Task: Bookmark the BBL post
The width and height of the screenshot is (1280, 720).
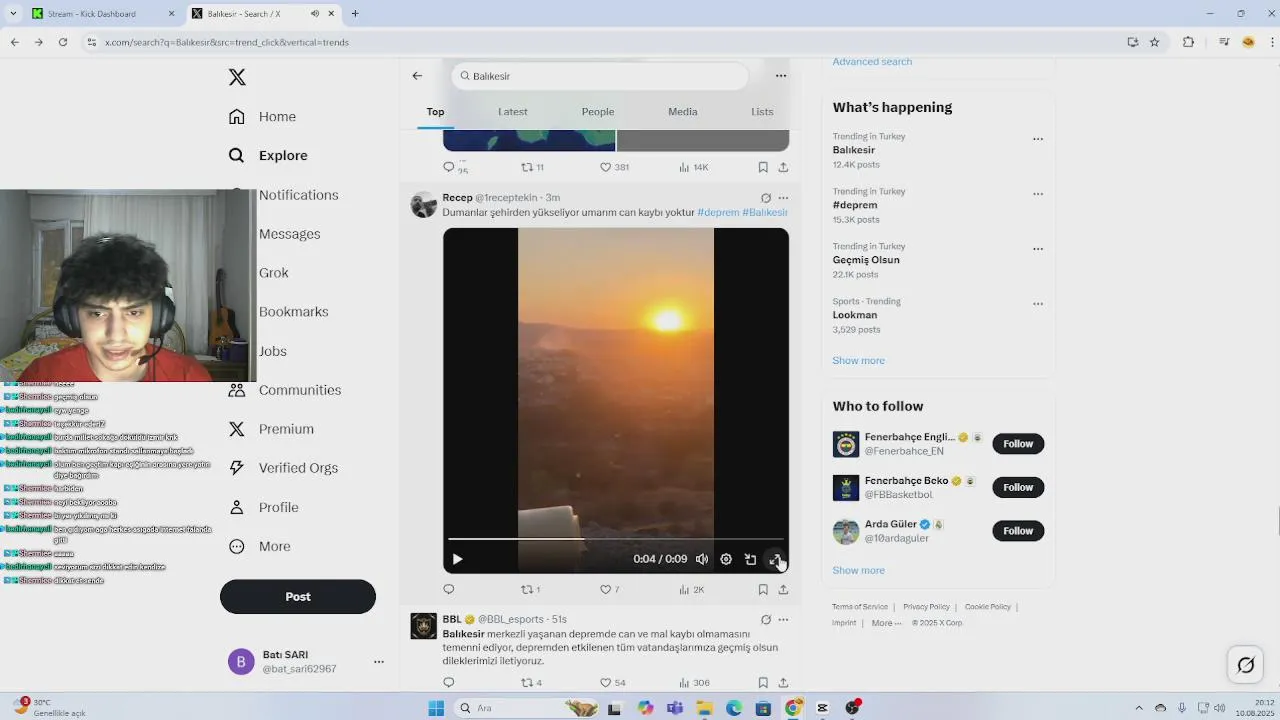Action: coord(763,683)
